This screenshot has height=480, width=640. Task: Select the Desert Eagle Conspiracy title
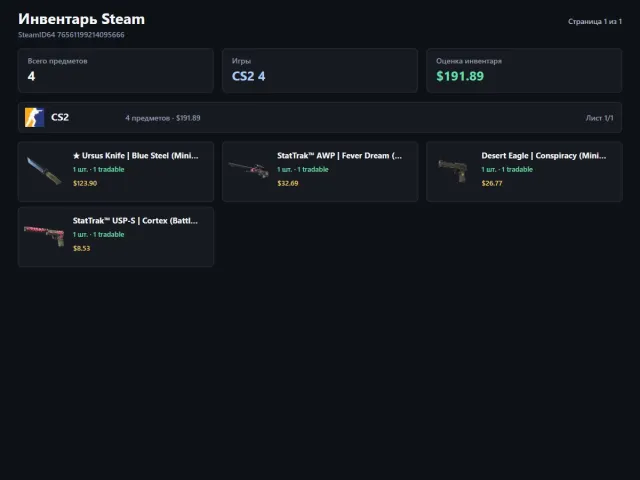click(x=544, y=156)
